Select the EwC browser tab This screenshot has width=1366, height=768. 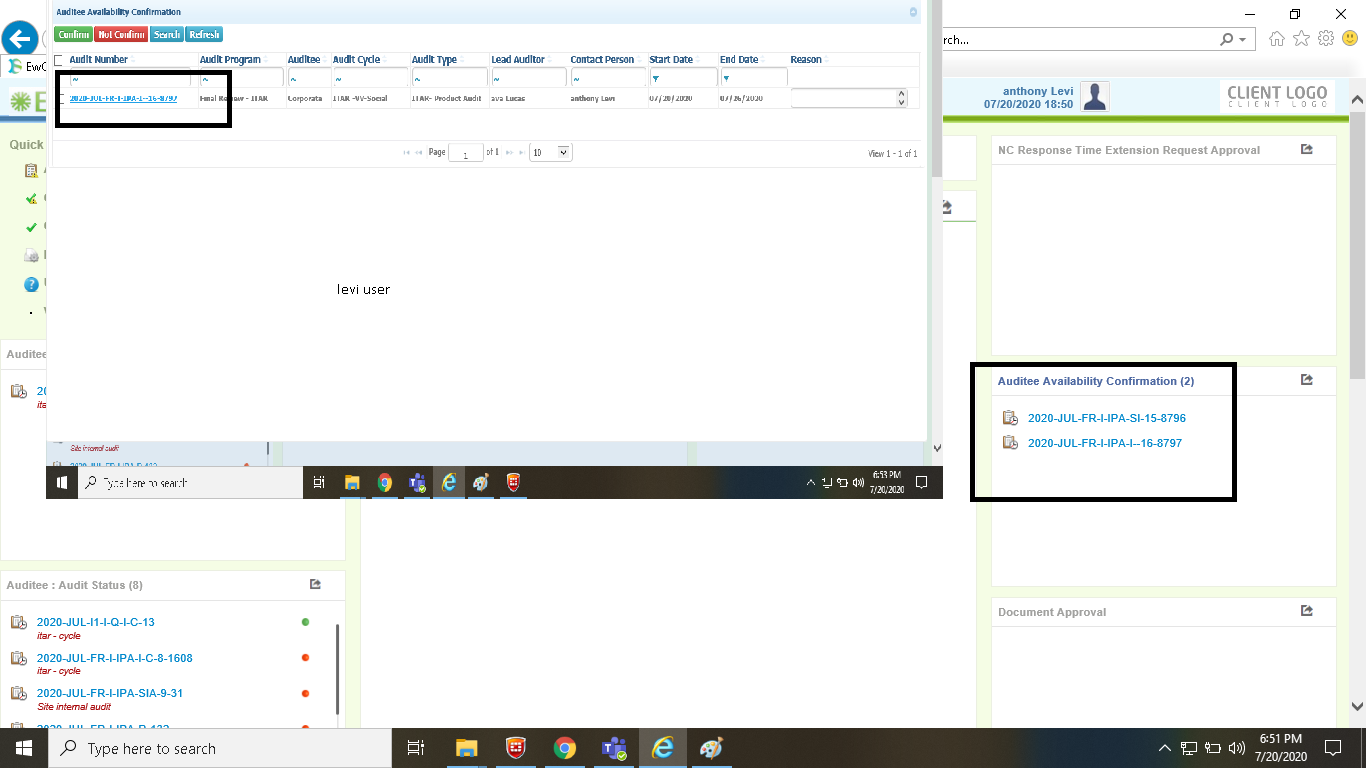coord(25,66)
